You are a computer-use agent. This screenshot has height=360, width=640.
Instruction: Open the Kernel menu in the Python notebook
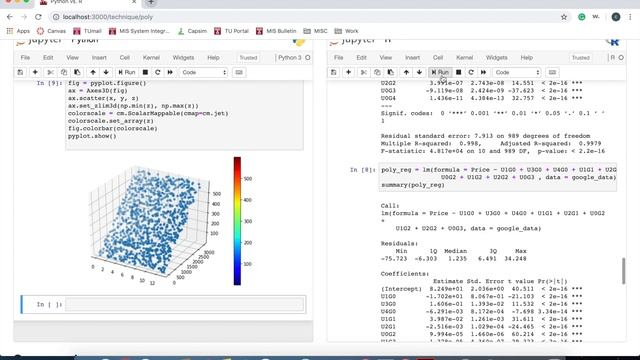click(151, 58)
